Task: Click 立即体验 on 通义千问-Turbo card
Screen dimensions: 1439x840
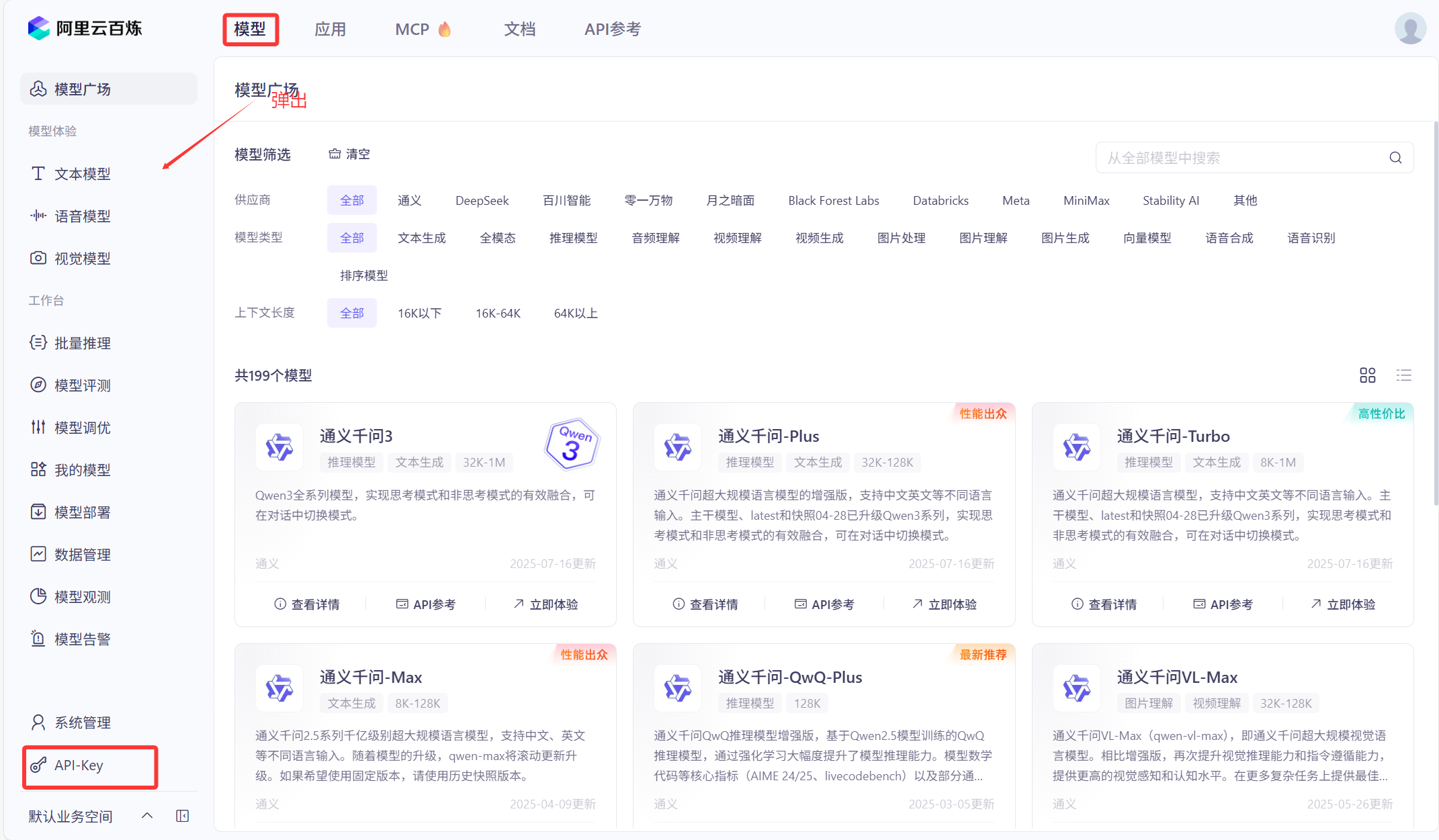Action: click(1343, 604)
